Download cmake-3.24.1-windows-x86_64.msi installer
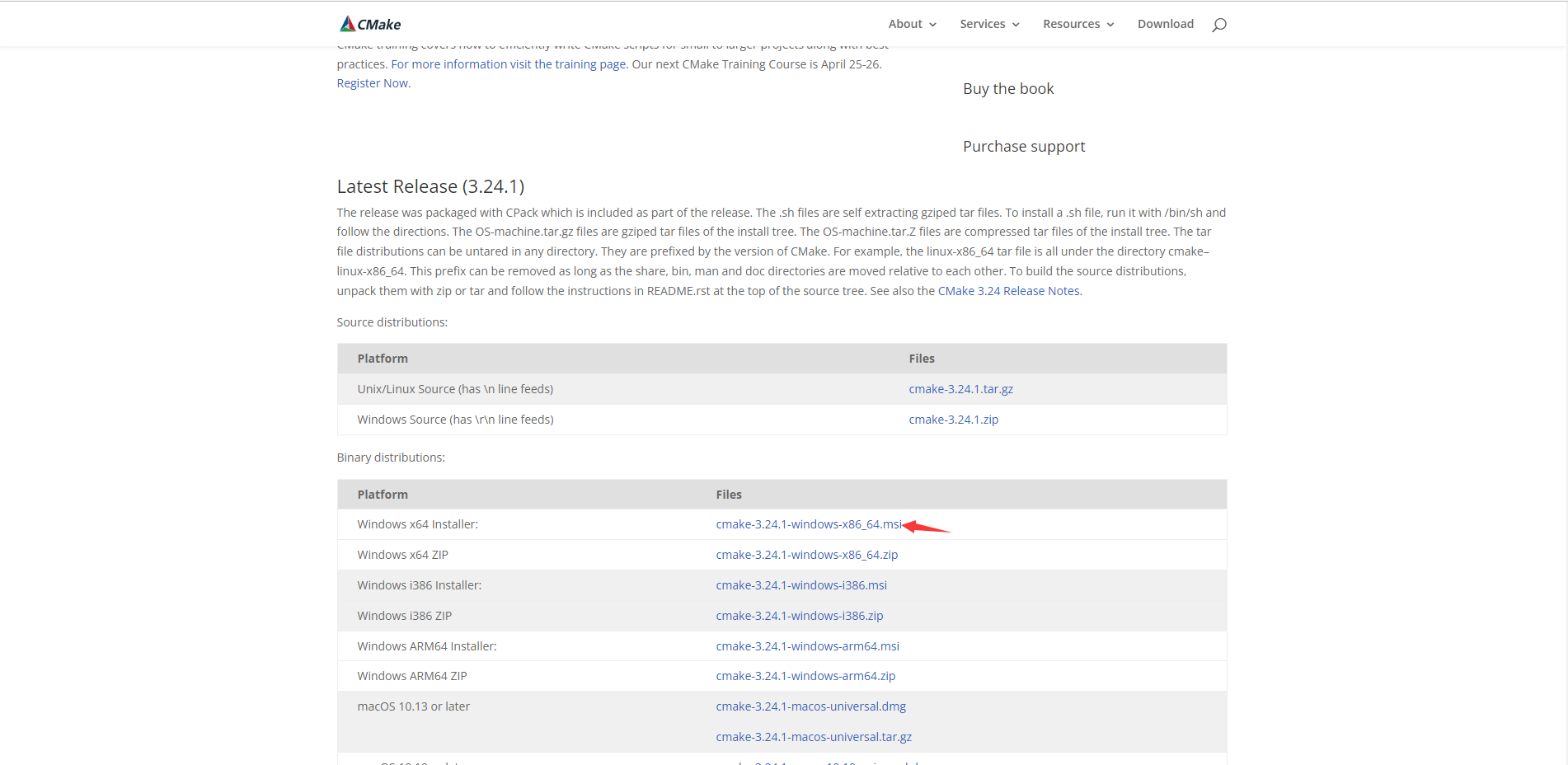This screenshot has width=1568, height=765. click(x=809, y=524)
